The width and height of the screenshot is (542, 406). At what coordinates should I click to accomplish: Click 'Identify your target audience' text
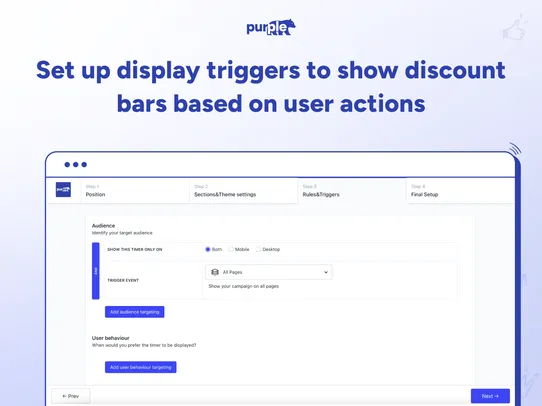click(122, 233)
